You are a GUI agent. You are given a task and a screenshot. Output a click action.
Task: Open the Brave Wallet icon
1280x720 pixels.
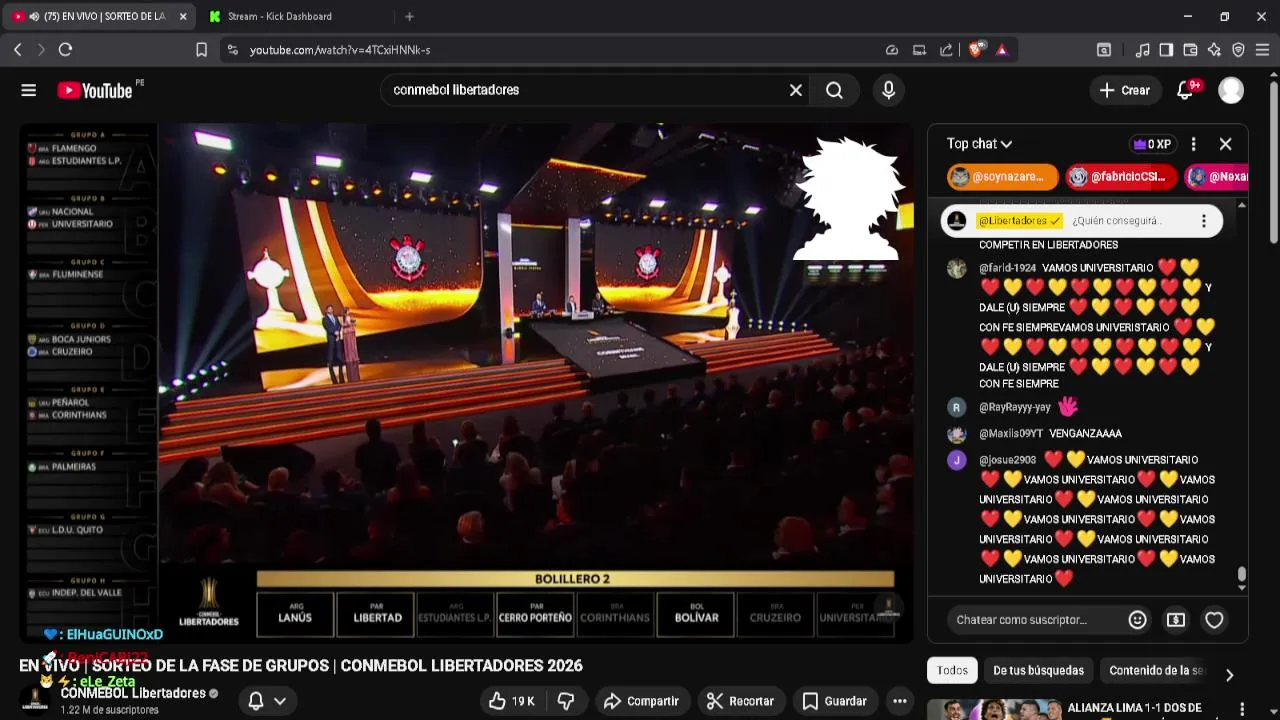point(1190,49)
